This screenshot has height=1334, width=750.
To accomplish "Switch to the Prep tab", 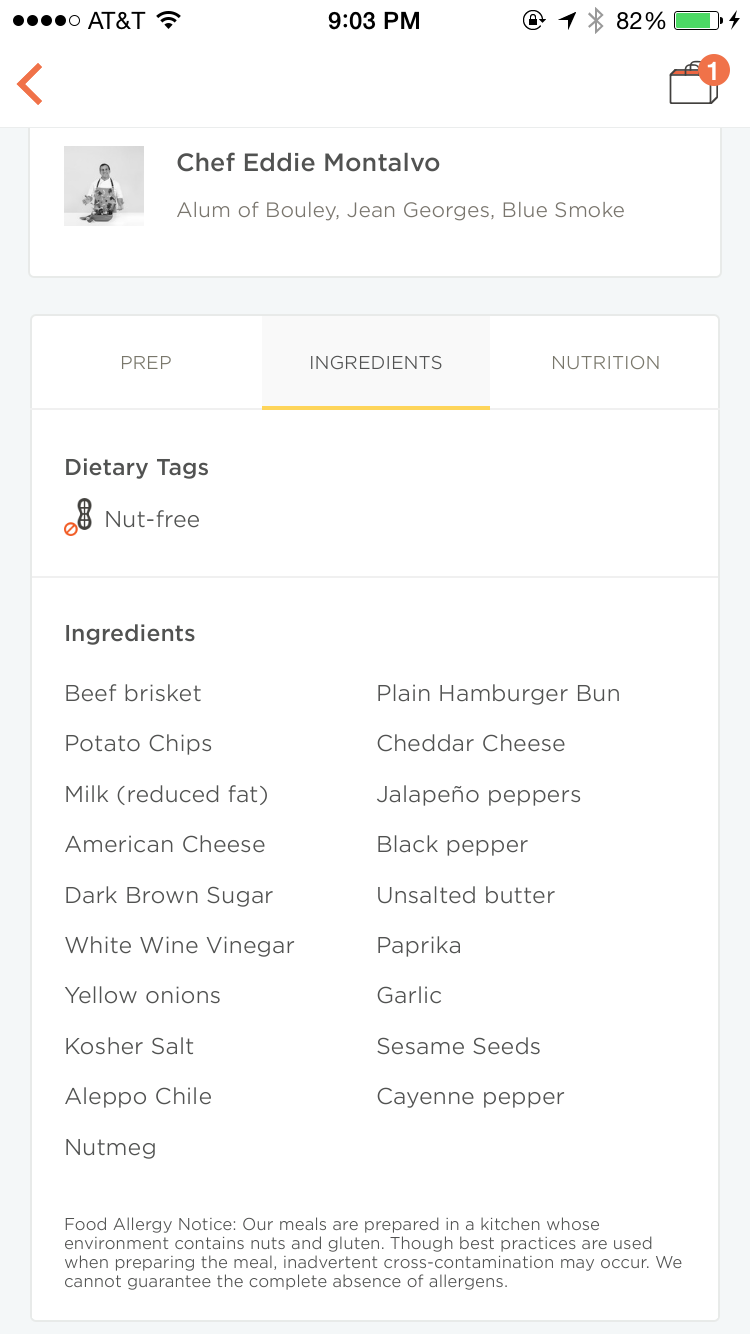I will (x=146, y=363).
